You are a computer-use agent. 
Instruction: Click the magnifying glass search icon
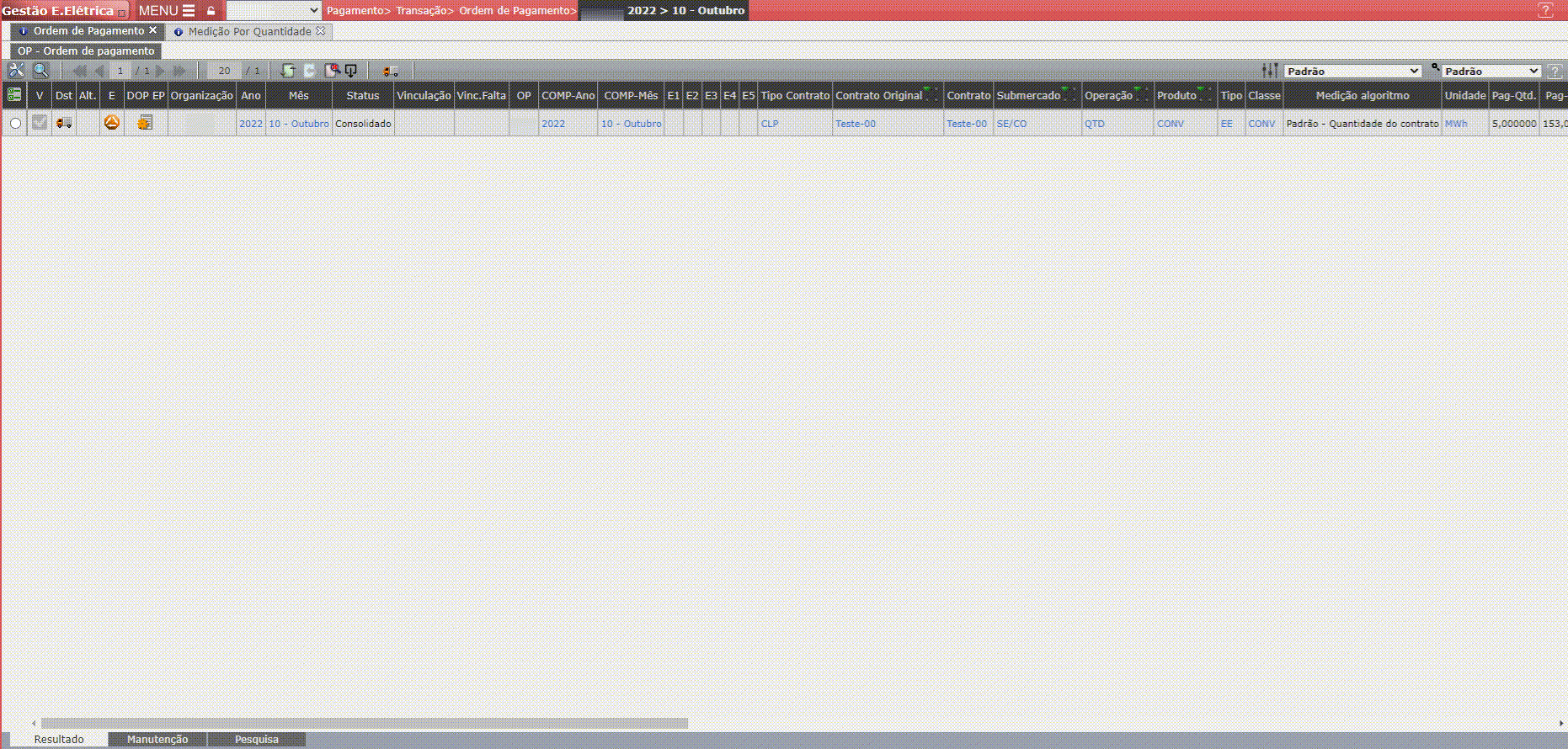pos(40,71)
